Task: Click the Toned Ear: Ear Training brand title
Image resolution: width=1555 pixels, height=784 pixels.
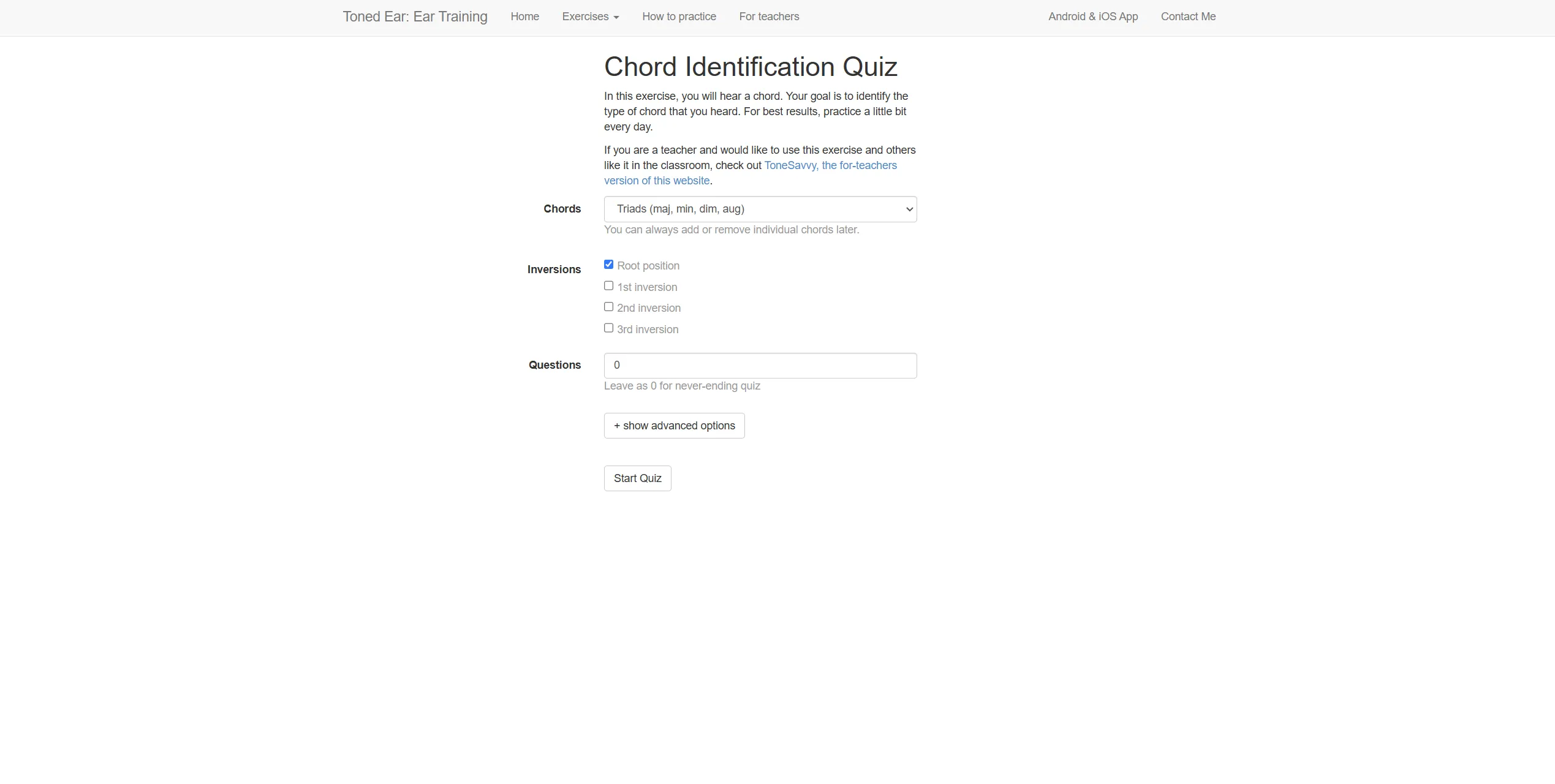Action: [x=415, y=17]
